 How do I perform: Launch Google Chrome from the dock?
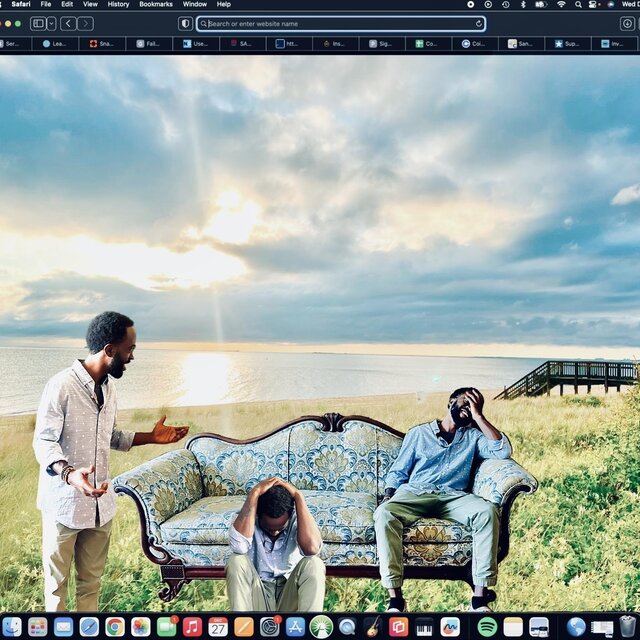click(115, 627)
